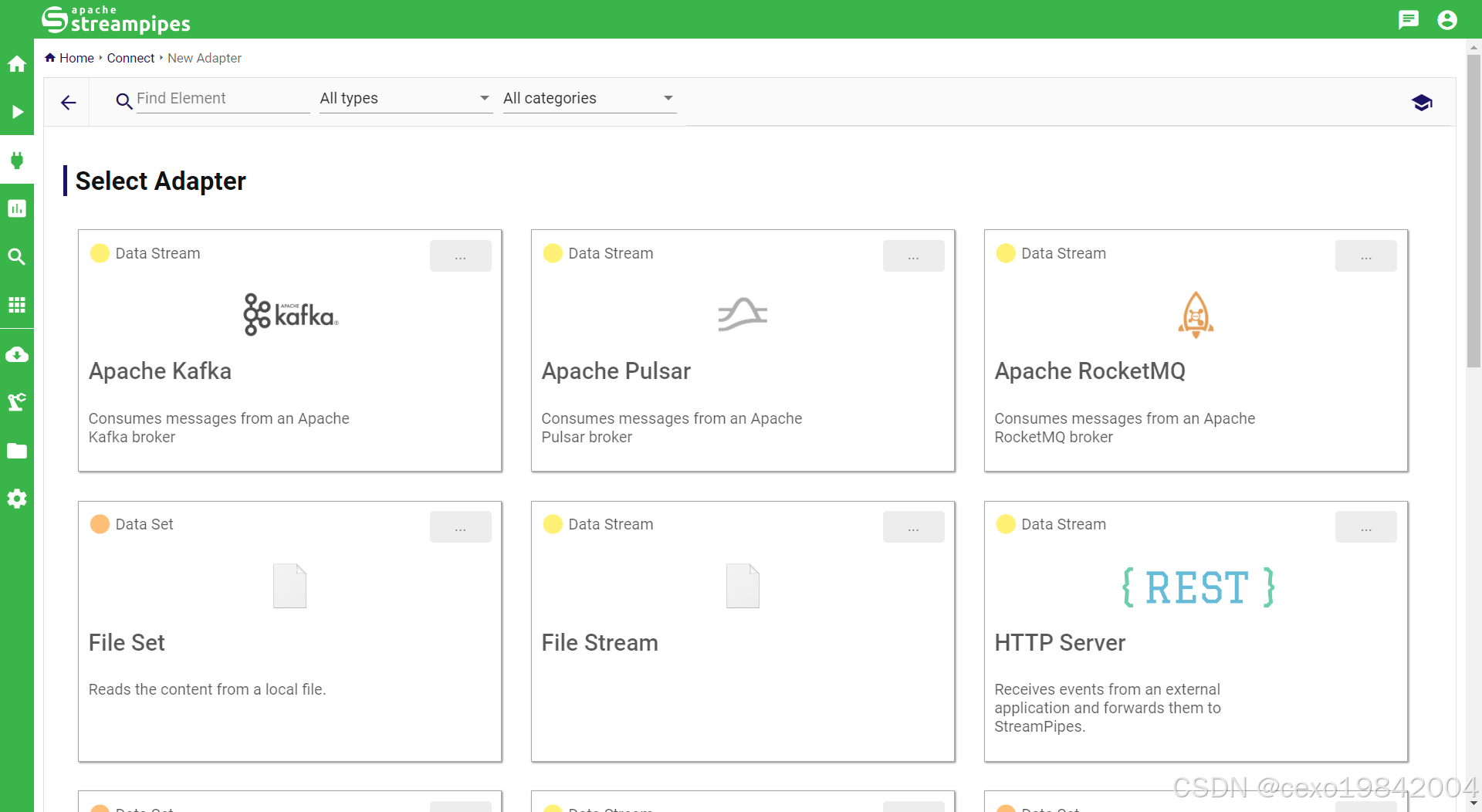The width and height of the screenshot is (1482, 812).
Task: Open Settings via the gear icon
Action: (17, 499)
